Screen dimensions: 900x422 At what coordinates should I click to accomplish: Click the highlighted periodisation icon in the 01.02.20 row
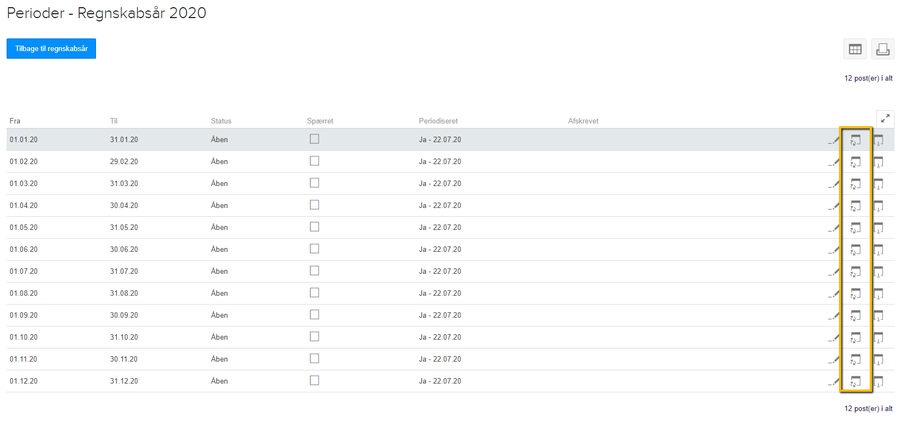point(856,162)
